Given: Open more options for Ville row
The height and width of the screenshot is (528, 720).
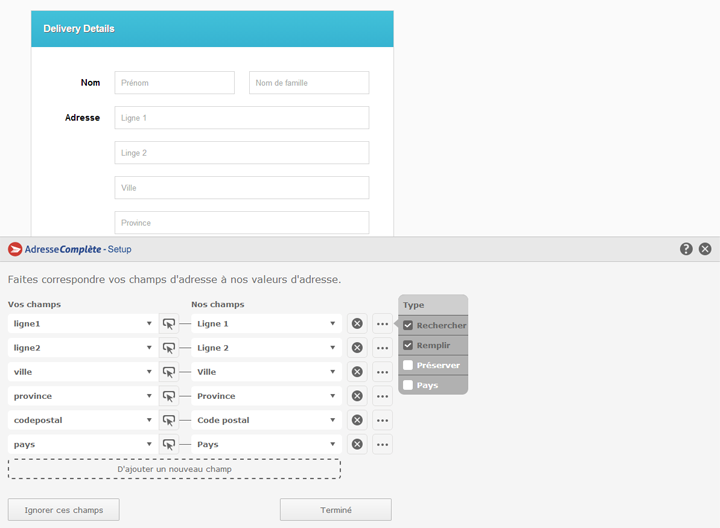Looking at the screenshot, I should (382, 372).
